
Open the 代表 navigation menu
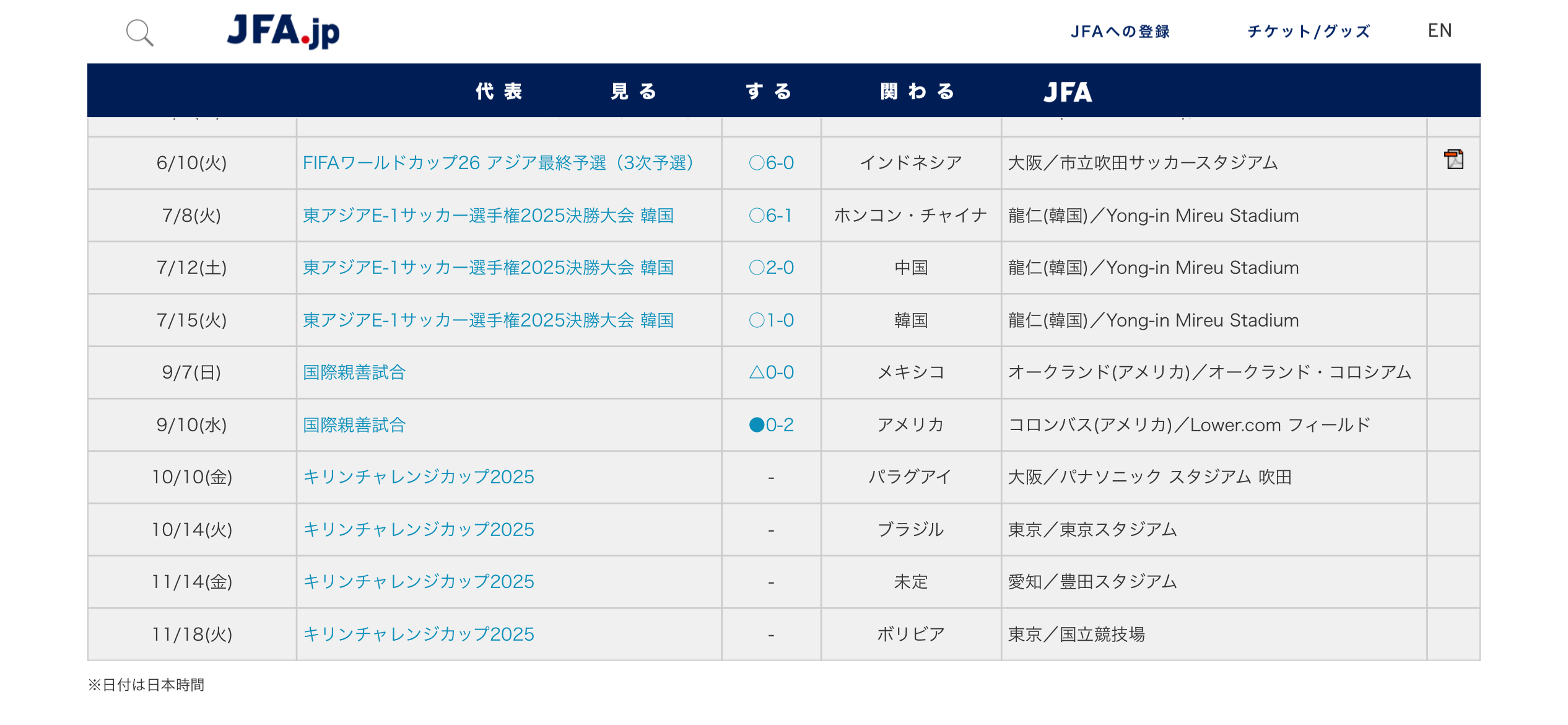pos(499,92)
